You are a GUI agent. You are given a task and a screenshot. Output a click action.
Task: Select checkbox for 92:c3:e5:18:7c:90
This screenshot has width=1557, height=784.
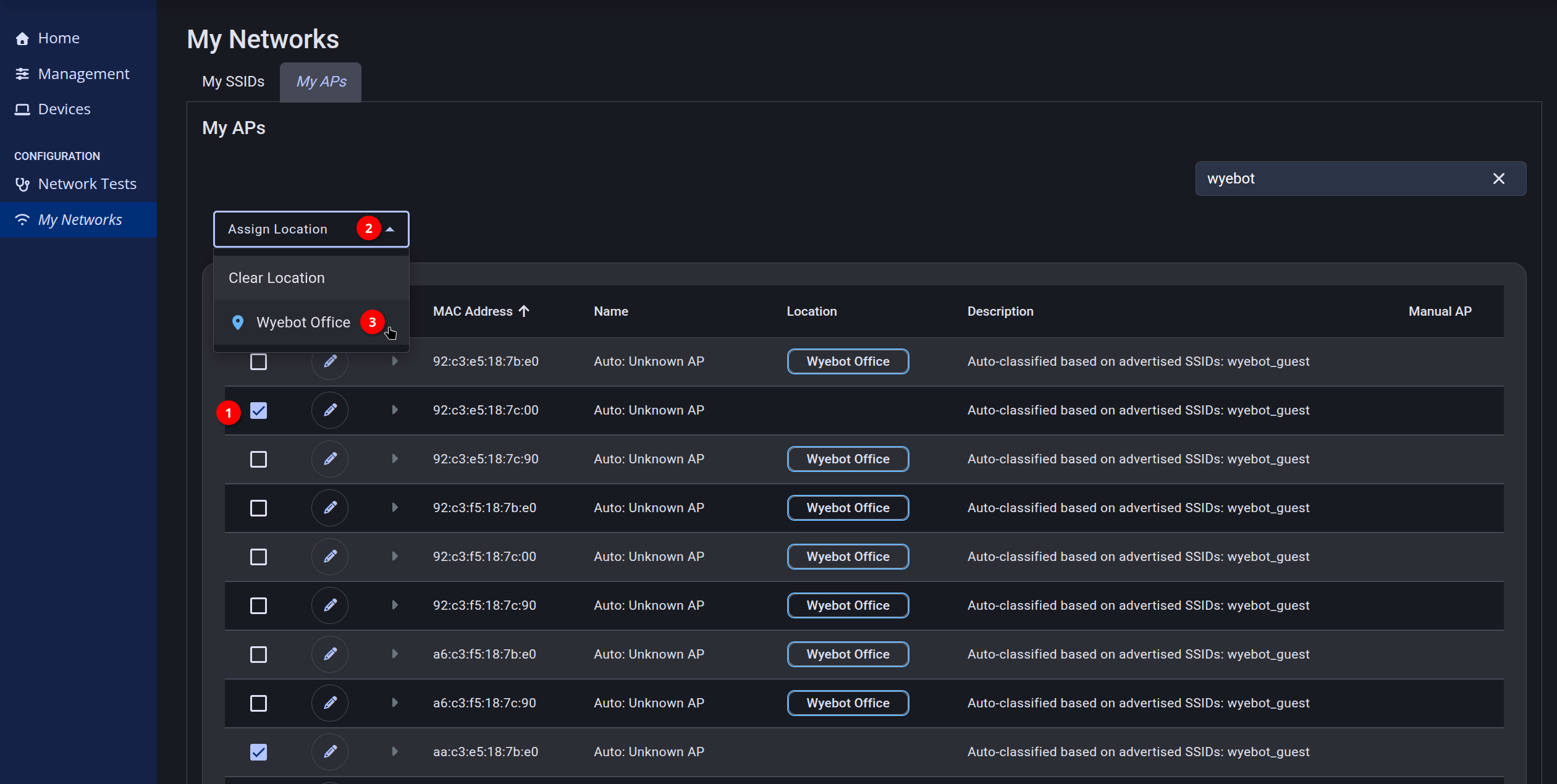(258, 459)
